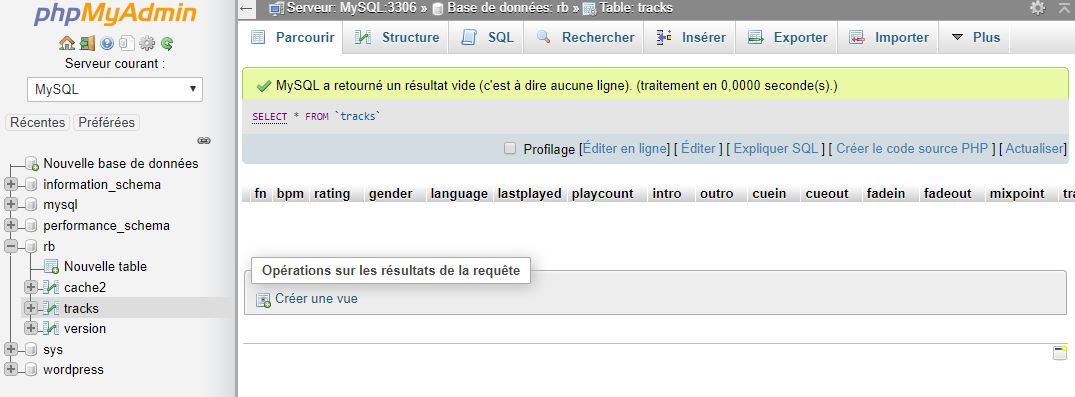Open the information_schema database label
Image resolution: width=1075 pixels, height=397 pixels.
click(x=102, y=184)
